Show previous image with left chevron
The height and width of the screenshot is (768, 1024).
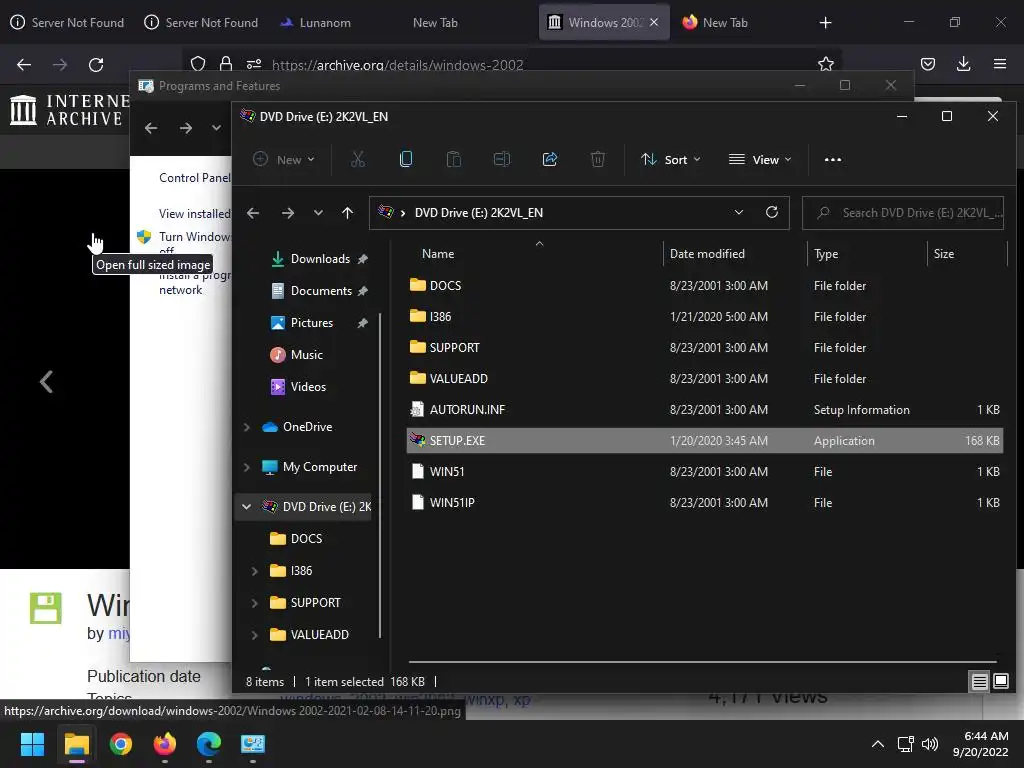pyautogui.click(x=46, y=381)
